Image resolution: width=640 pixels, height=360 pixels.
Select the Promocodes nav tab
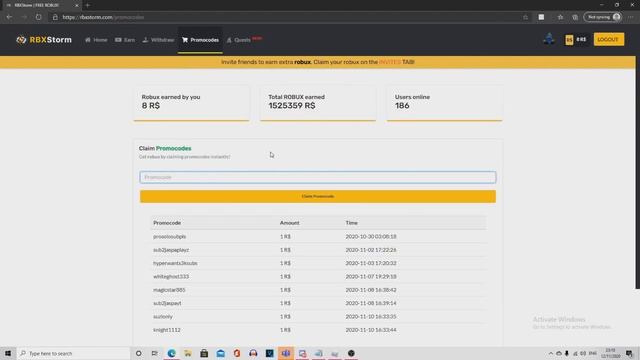(x=200, y=40)
